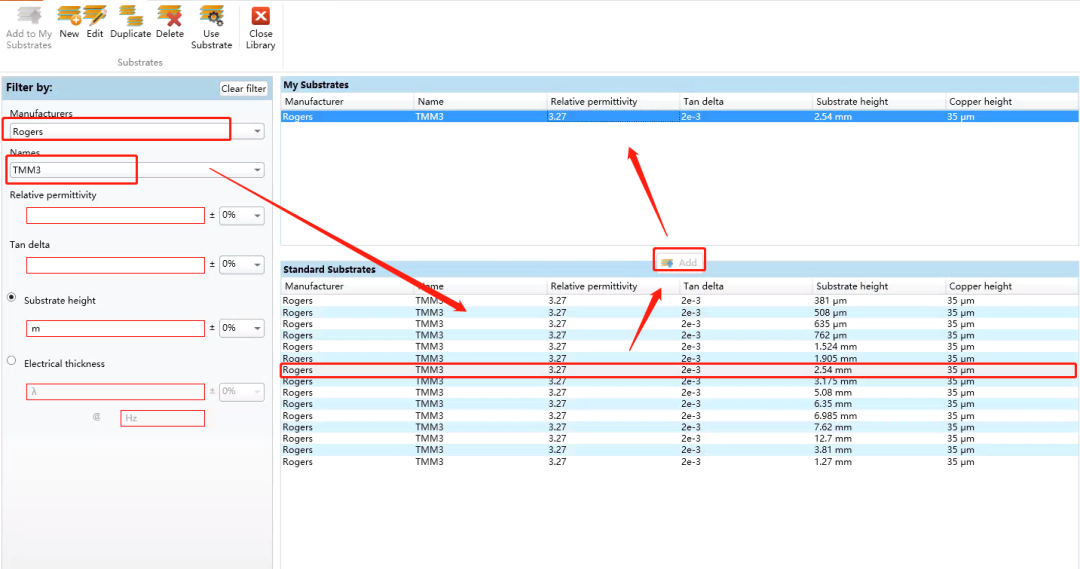
Task: Click Use Substrate icon
Action: click(x=211, y=28)
